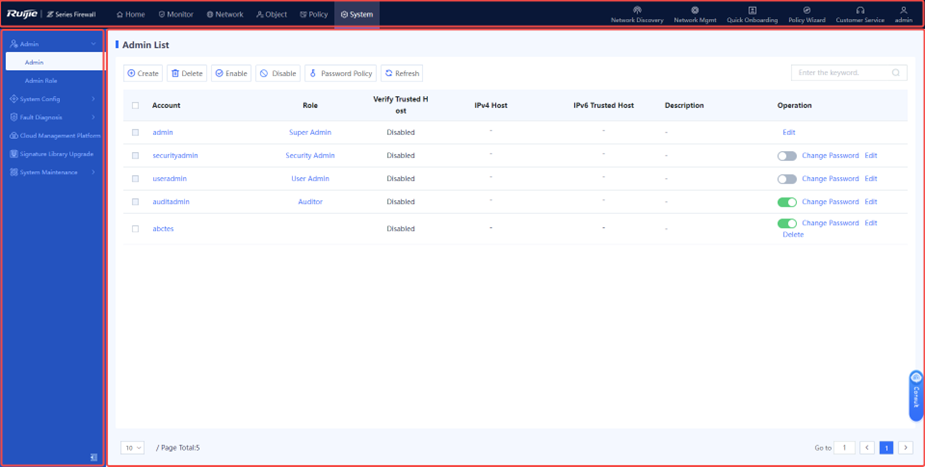Launch Quick Onboarding icon
This screenshot has width=925, height=467.
[752, 10]
